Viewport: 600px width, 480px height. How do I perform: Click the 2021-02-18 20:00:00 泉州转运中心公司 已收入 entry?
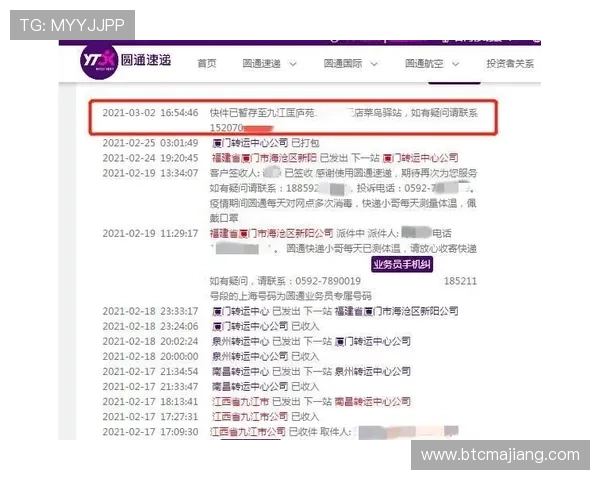[211, 357]
